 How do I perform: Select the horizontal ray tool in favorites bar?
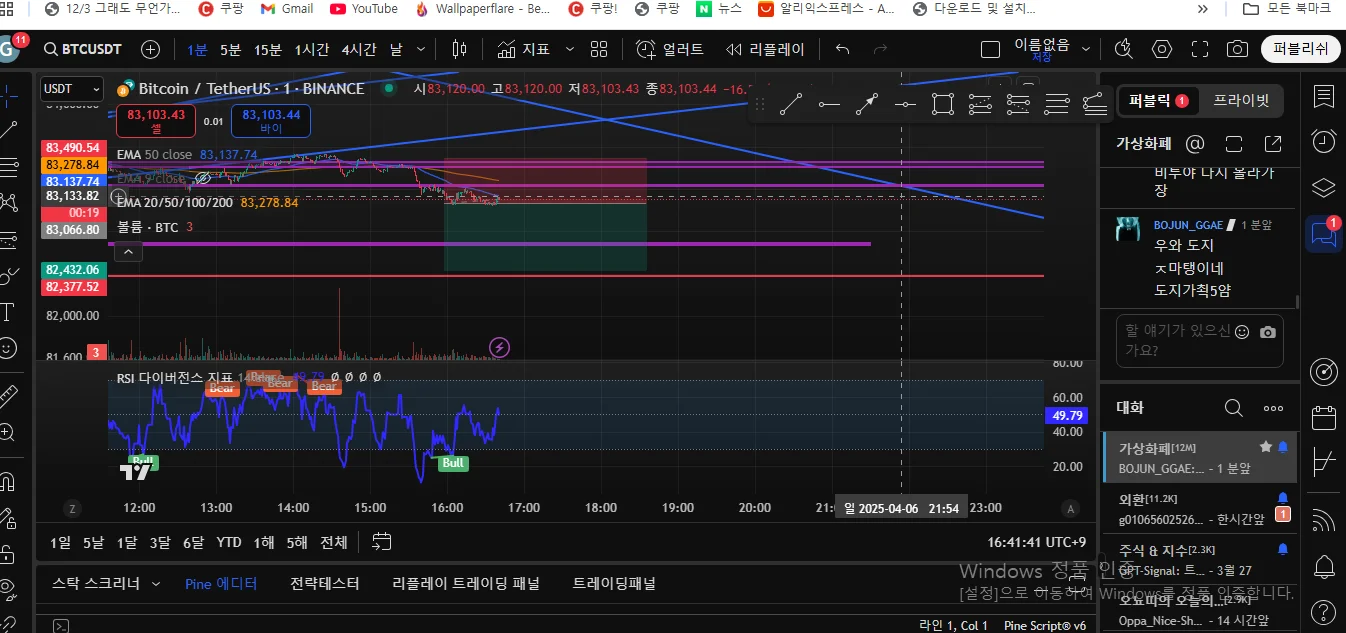829,103
